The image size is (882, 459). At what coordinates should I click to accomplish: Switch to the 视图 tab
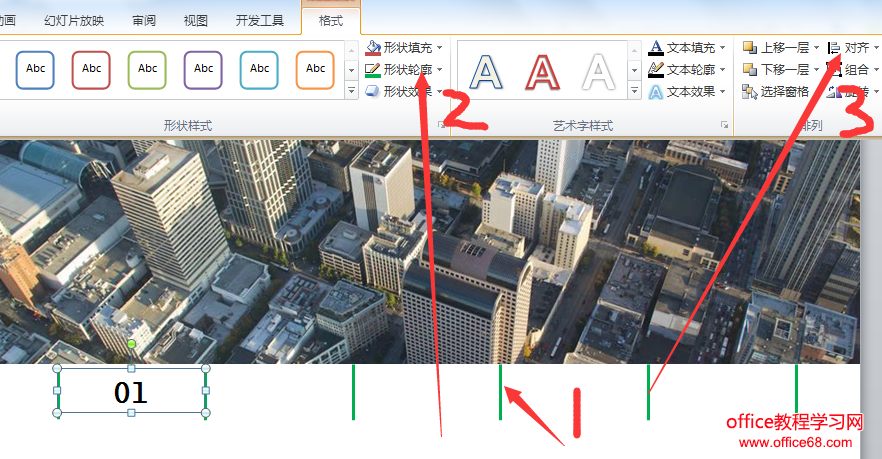click(x=196, y=21)
